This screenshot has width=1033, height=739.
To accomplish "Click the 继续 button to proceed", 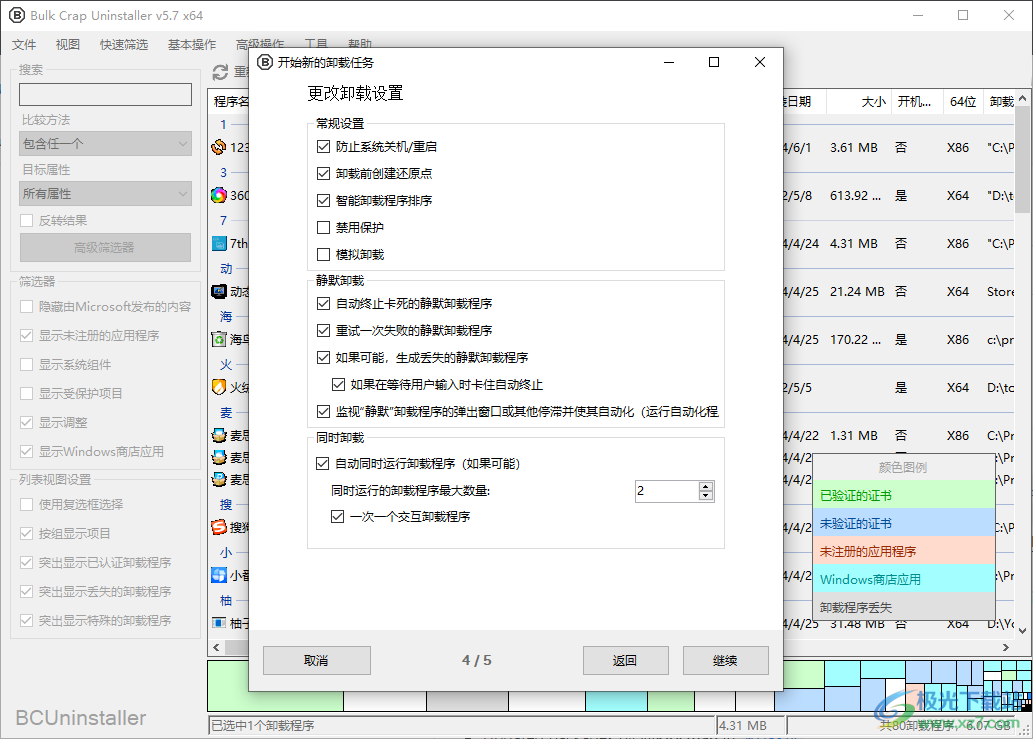I will tap(725, 660).
